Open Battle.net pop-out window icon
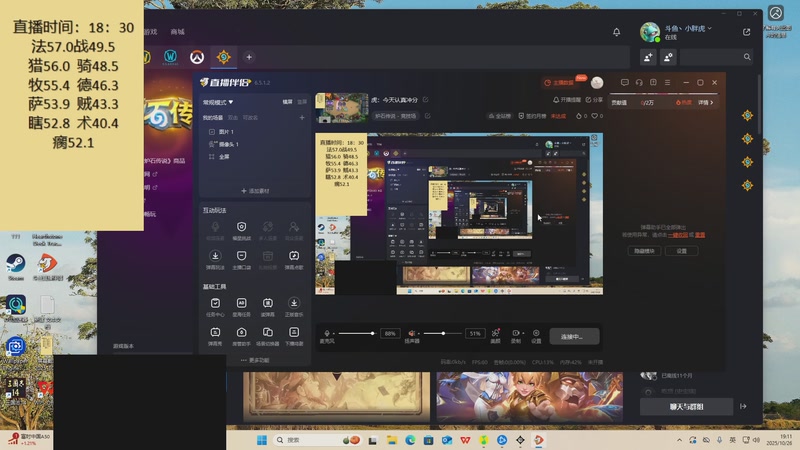Image resolution: width=800 pixels, height=450 pixels. pyautogui.click(x=746, y=32)
